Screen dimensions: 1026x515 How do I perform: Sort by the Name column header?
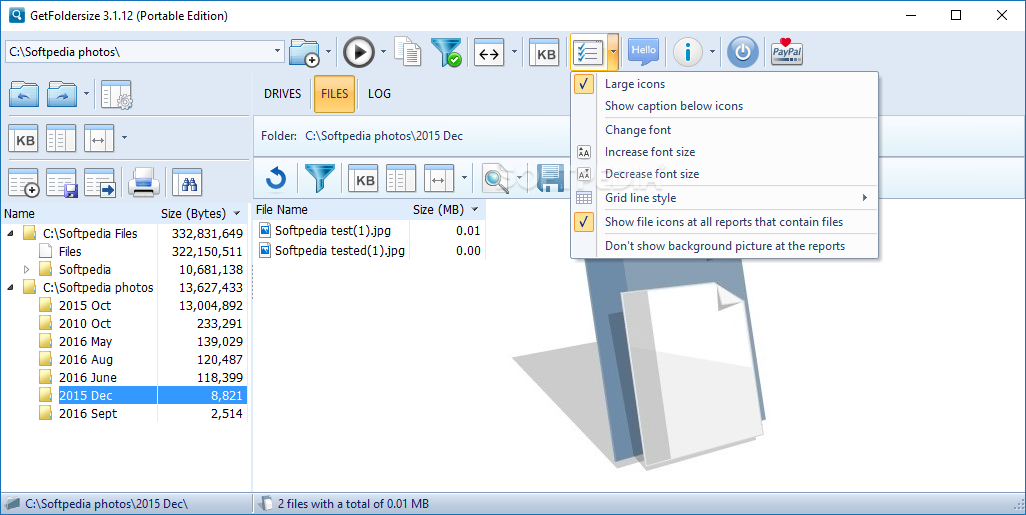tap(79, 213)
